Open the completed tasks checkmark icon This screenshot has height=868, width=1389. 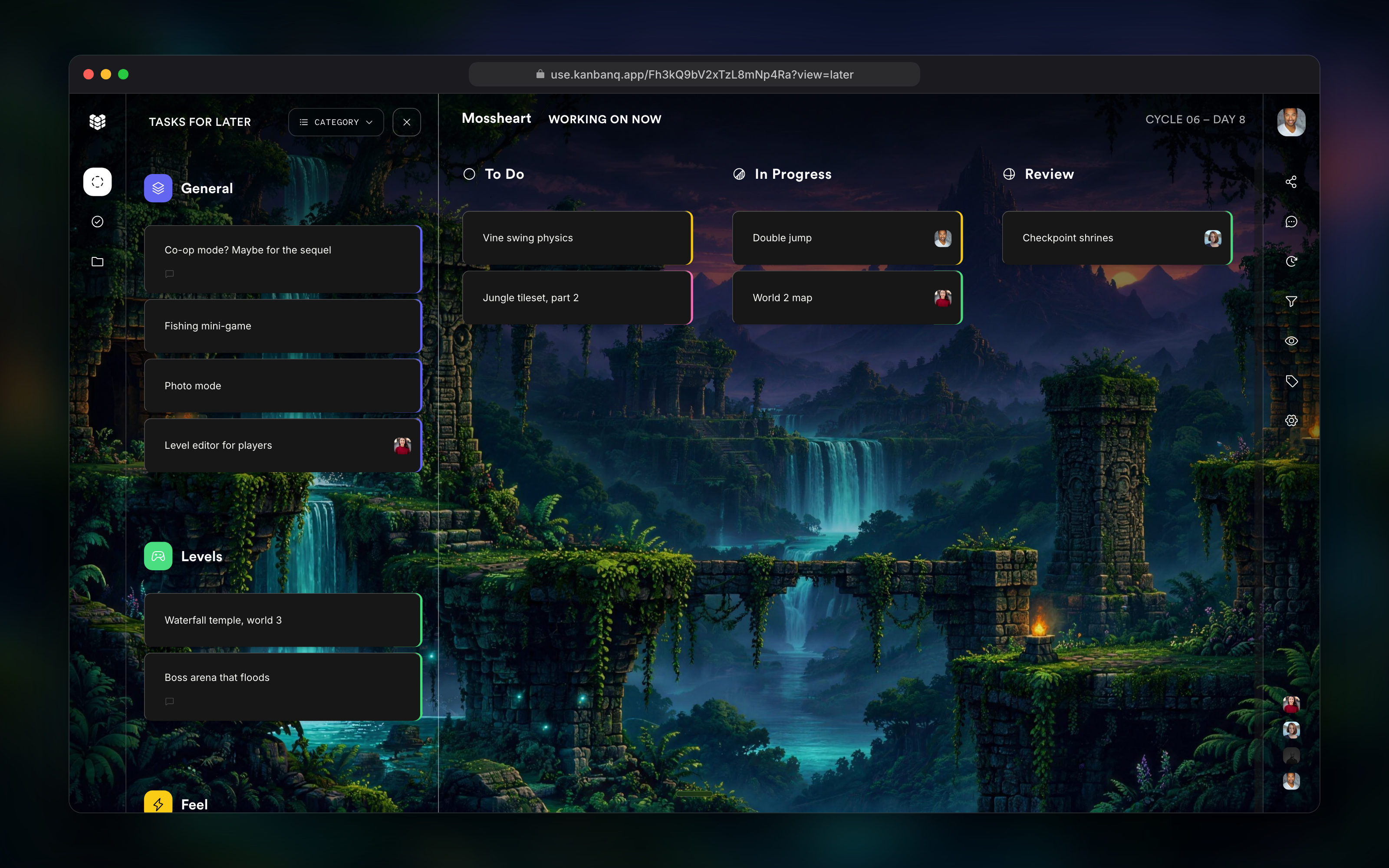98,222
